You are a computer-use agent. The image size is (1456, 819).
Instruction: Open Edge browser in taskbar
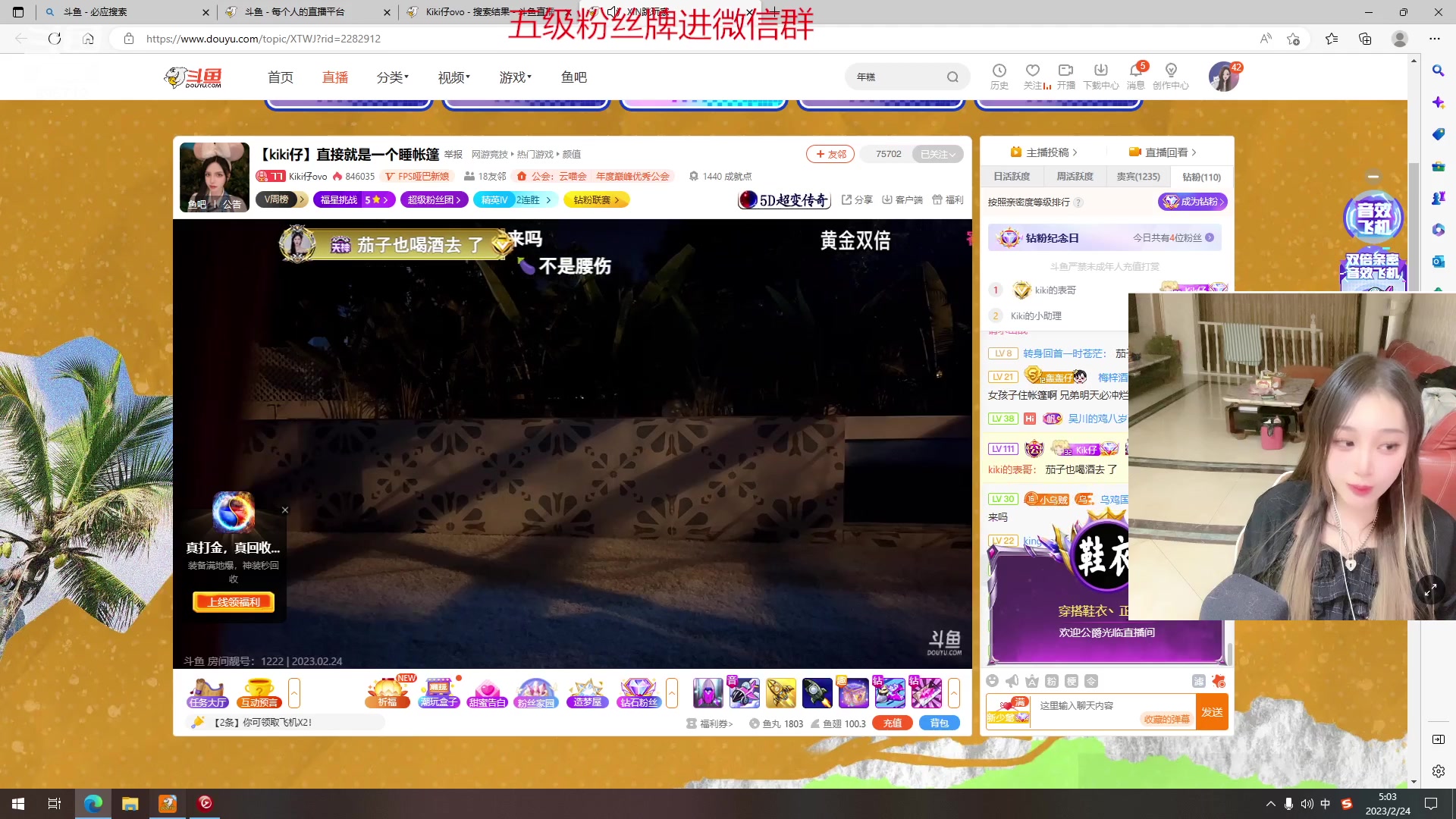point(93,803)
